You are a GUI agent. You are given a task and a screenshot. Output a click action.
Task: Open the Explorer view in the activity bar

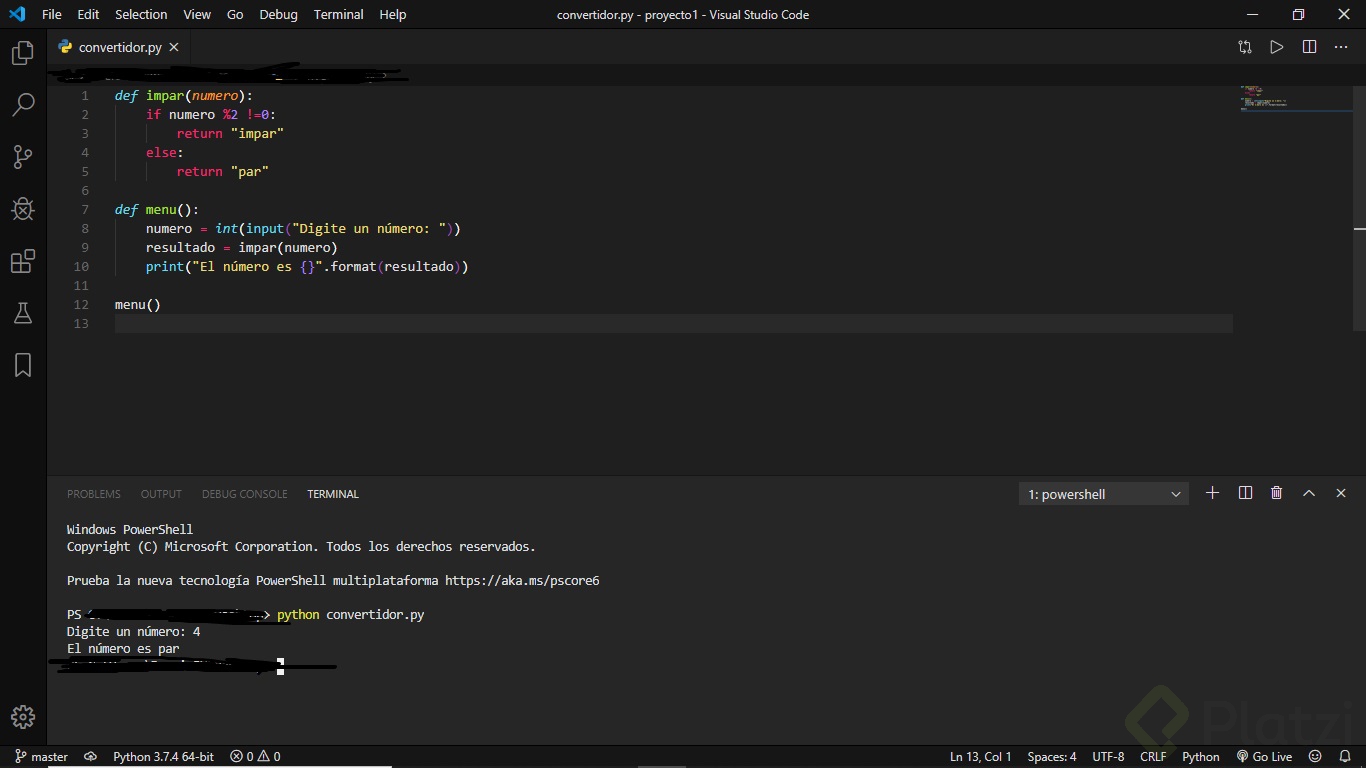(x=23, y=53)
